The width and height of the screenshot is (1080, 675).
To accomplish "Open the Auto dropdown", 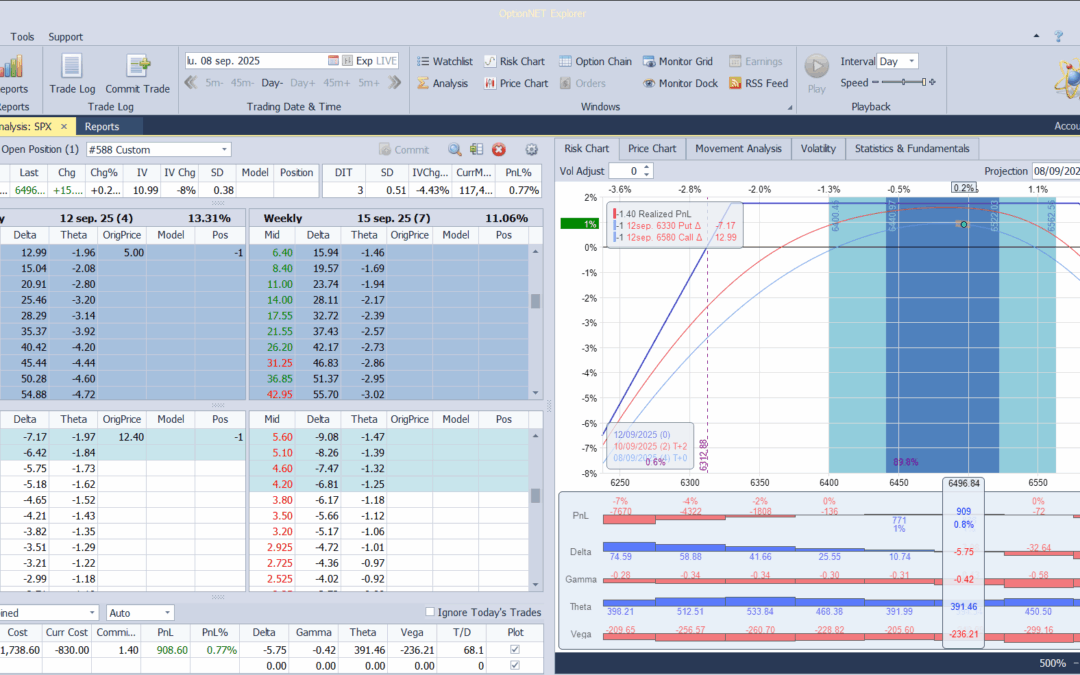I will [167, 612].
